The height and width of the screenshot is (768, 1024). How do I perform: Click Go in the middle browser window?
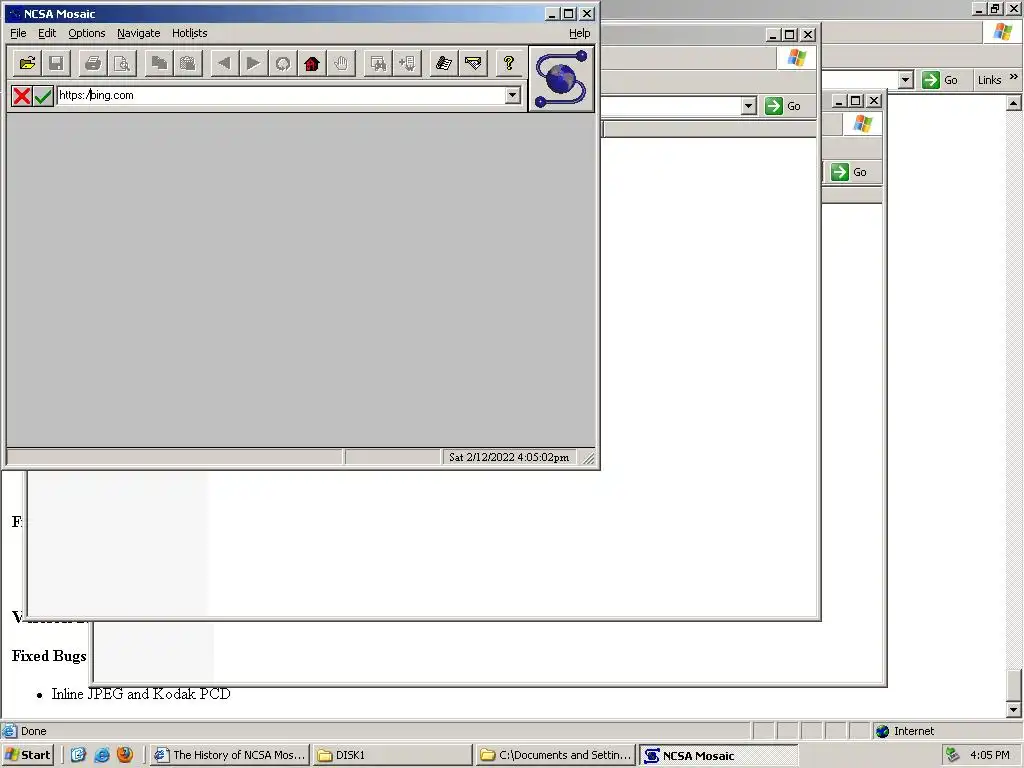coord(783,106)
